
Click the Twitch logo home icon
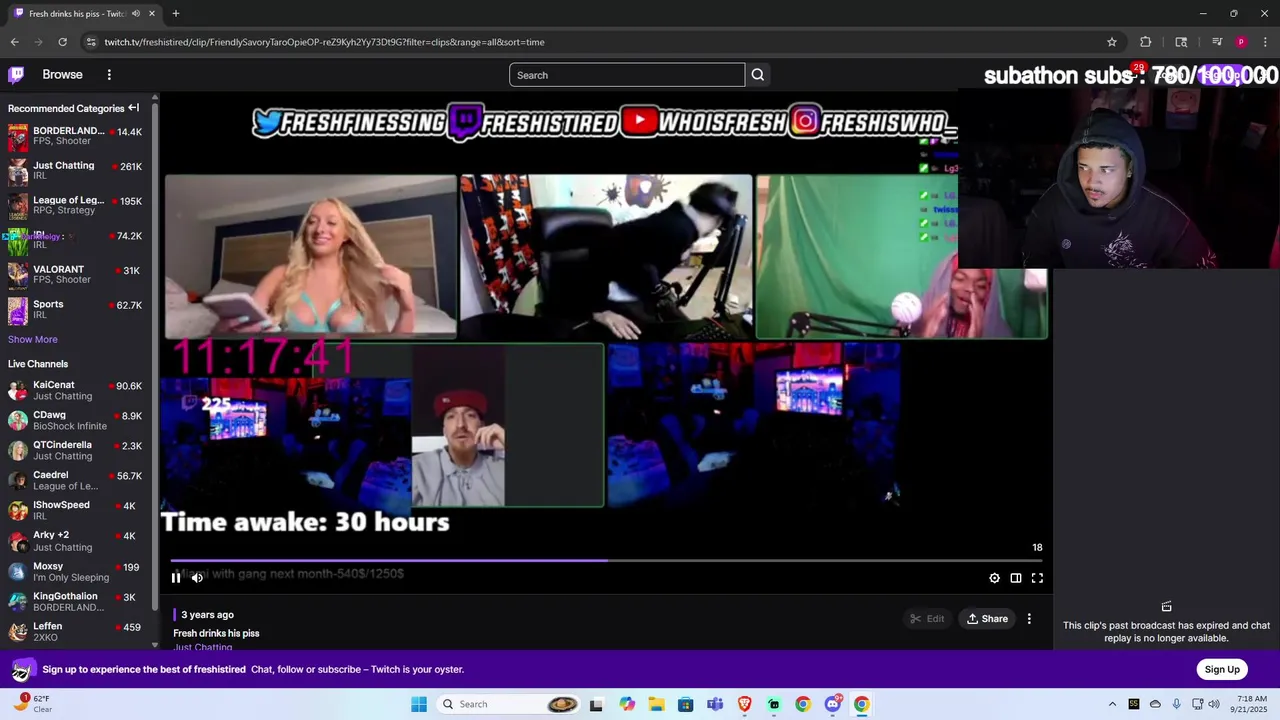tap(16, 75)
